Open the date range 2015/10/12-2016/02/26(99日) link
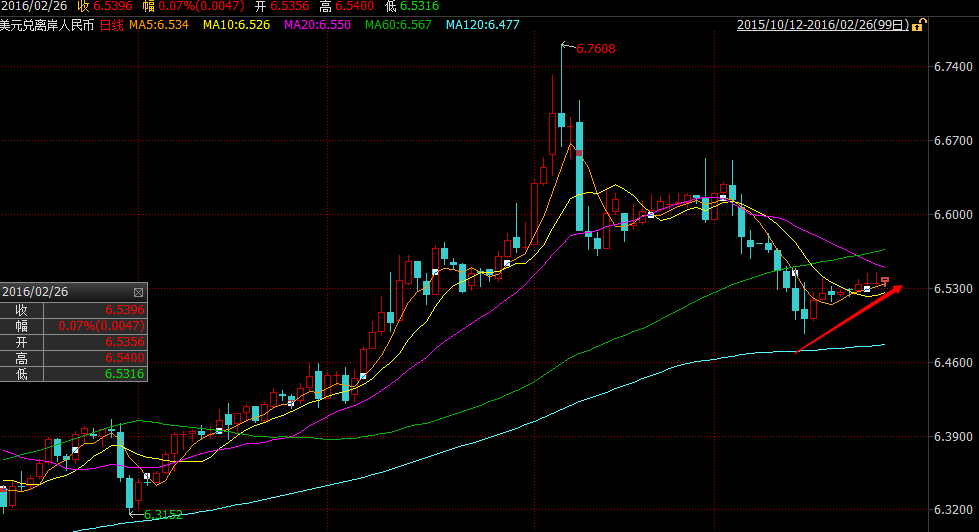 click(x=823, y=25)
